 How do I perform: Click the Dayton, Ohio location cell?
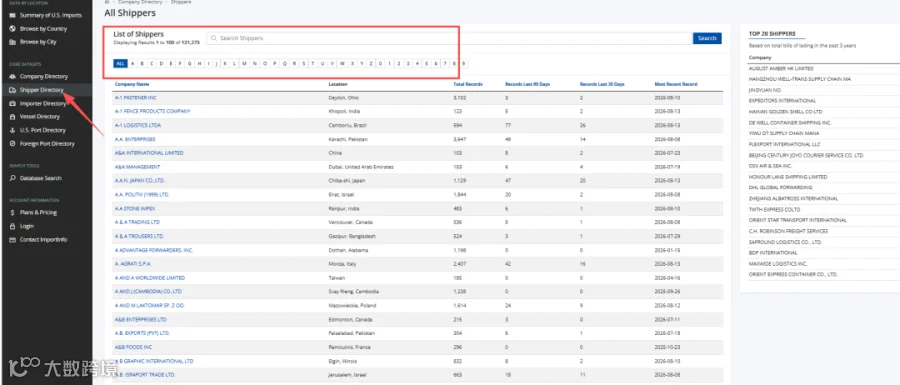[x=343, y=98]
